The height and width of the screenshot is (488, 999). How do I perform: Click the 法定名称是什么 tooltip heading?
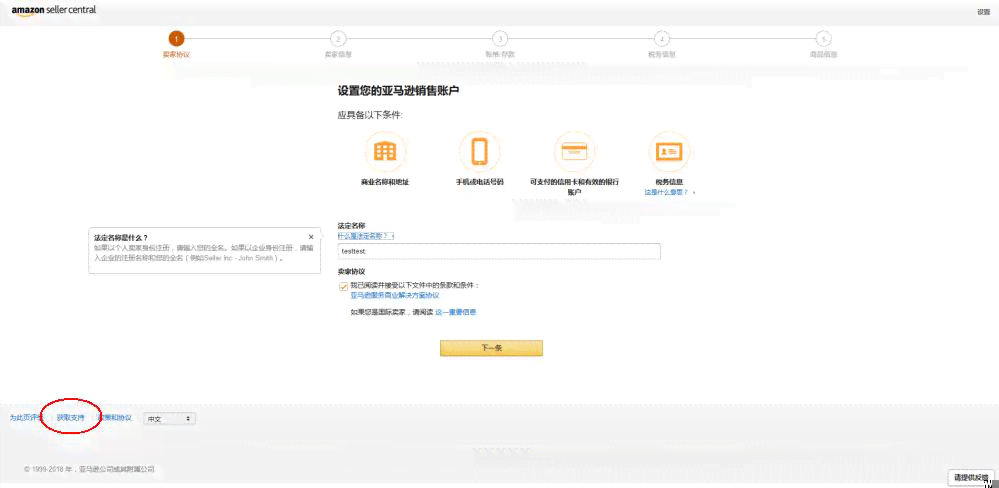(121, 238)
